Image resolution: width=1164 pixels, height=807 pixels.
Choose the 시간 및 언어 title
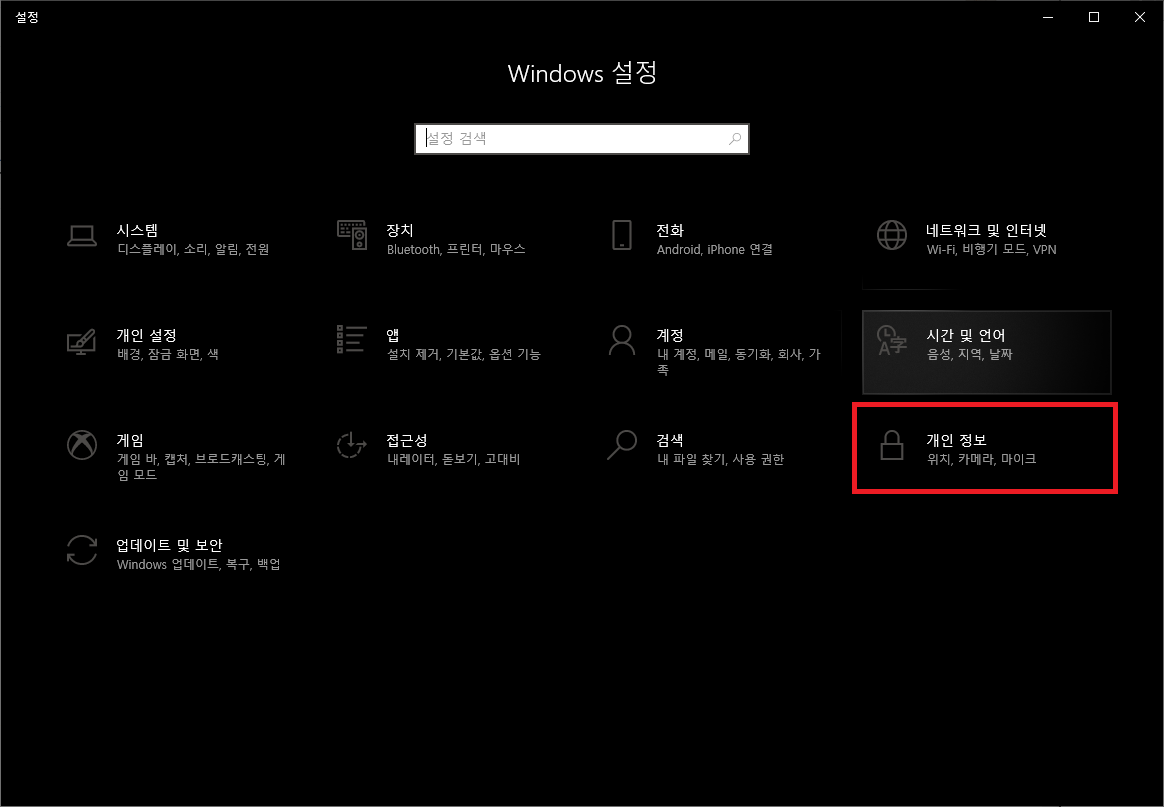966,336
